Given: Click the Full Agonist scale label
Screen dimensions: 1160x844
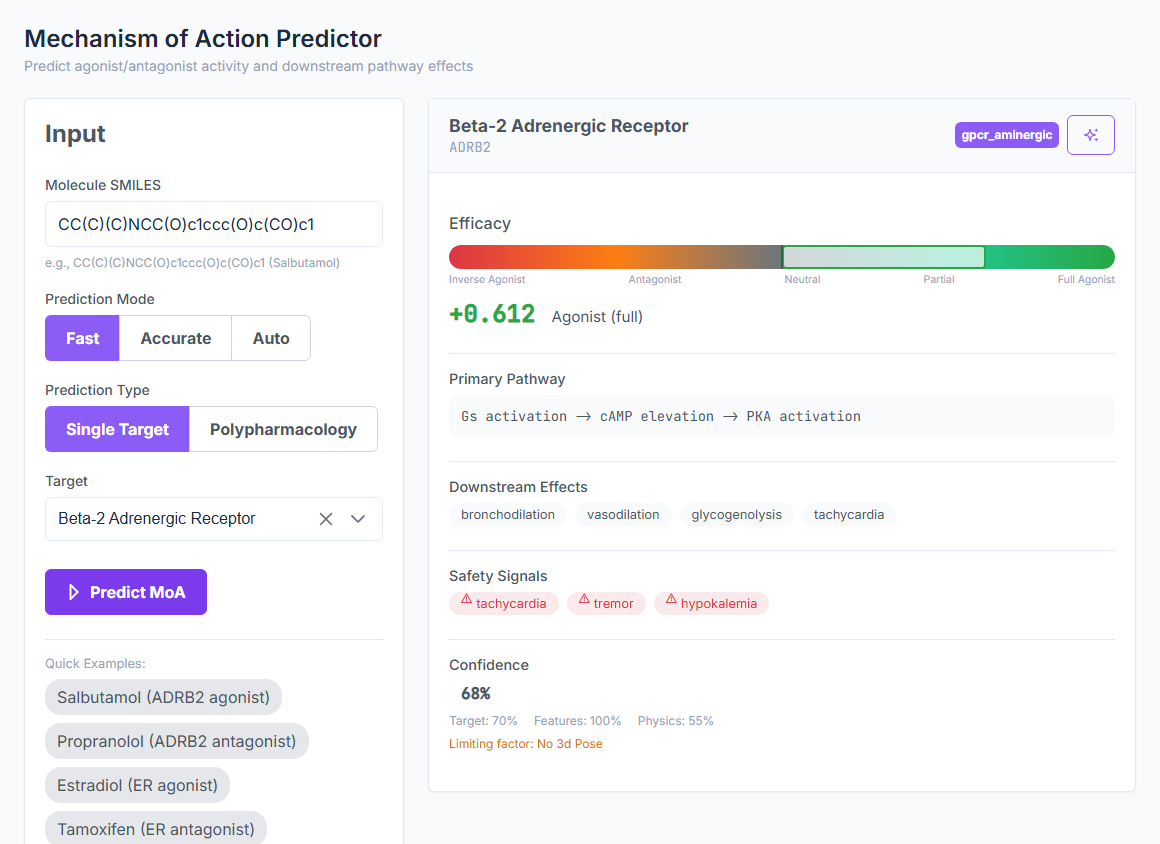Looking at the screenshot, I should (x=1086, y=280).
